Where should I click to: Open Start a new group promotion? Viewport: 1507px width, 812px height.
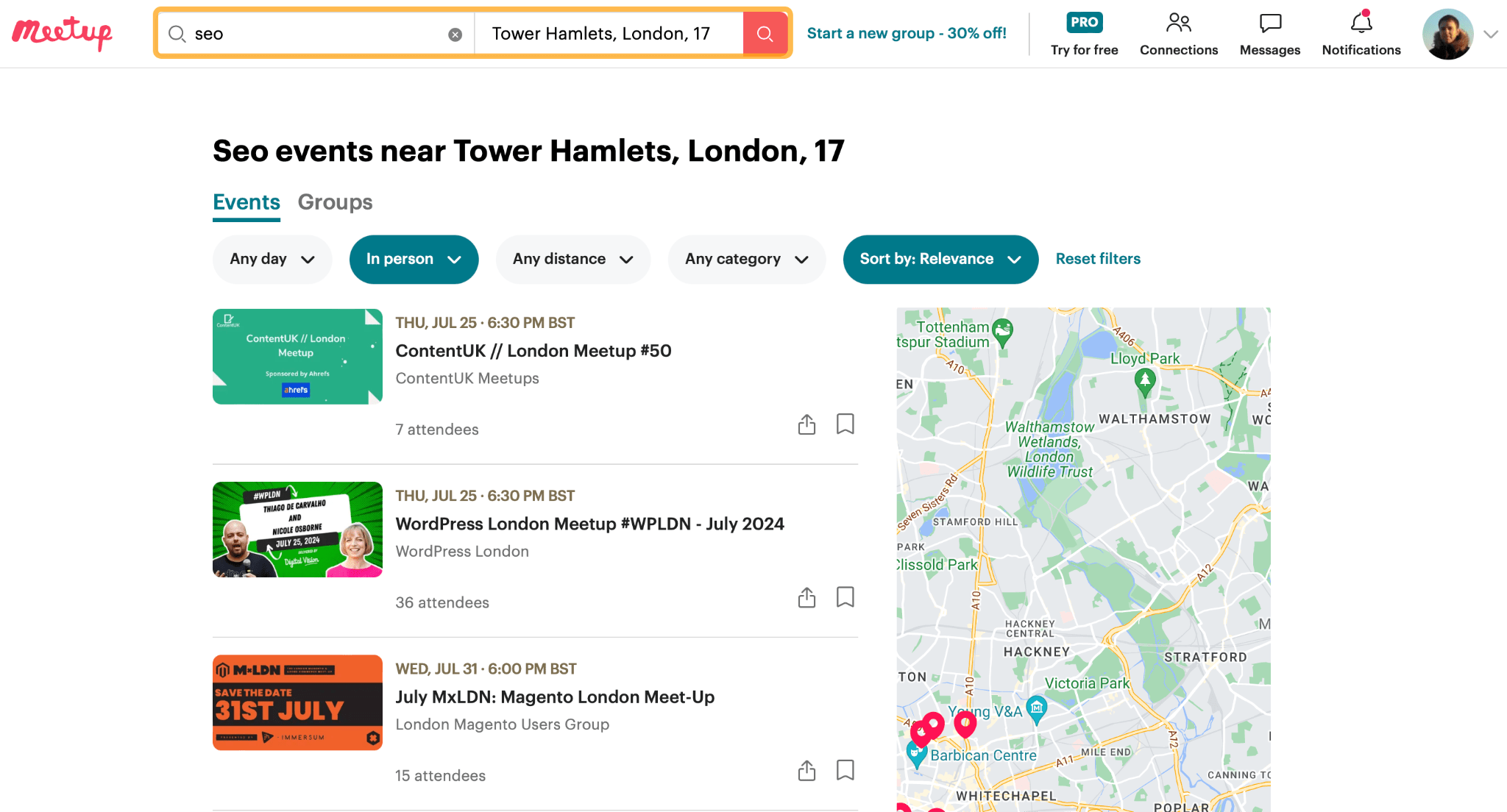pyautogui.click(x=906, y=33)
